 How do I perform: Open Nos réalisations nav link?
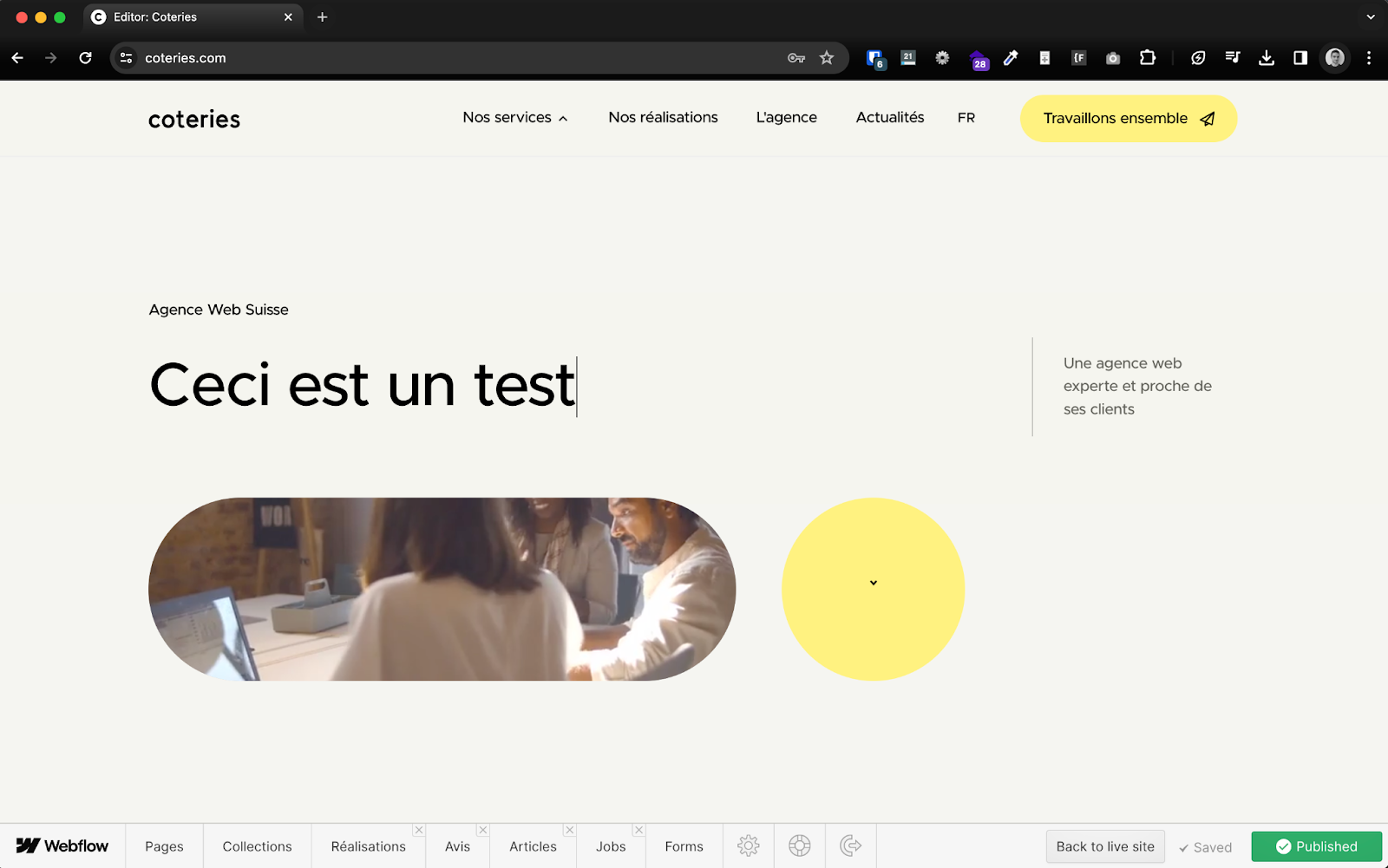pos(663,117)
